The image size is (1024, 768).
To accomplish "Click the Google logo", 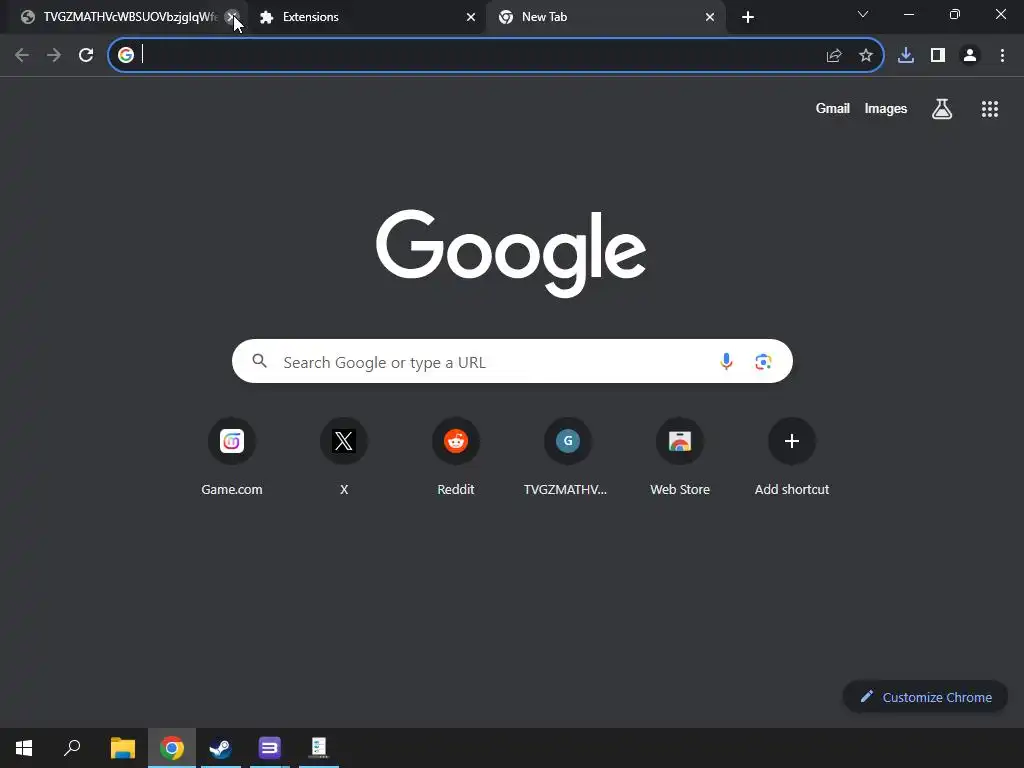I will pos(511,253).
